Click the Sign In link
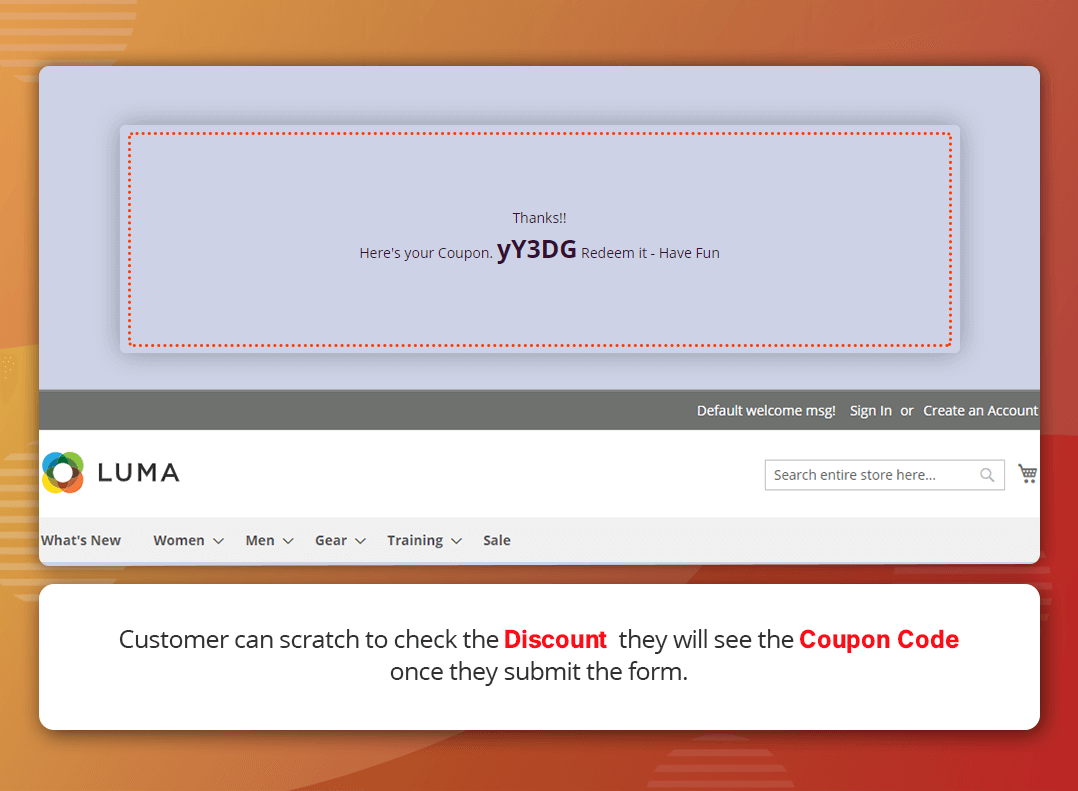The image size is (1078, 791). [870, 411]
